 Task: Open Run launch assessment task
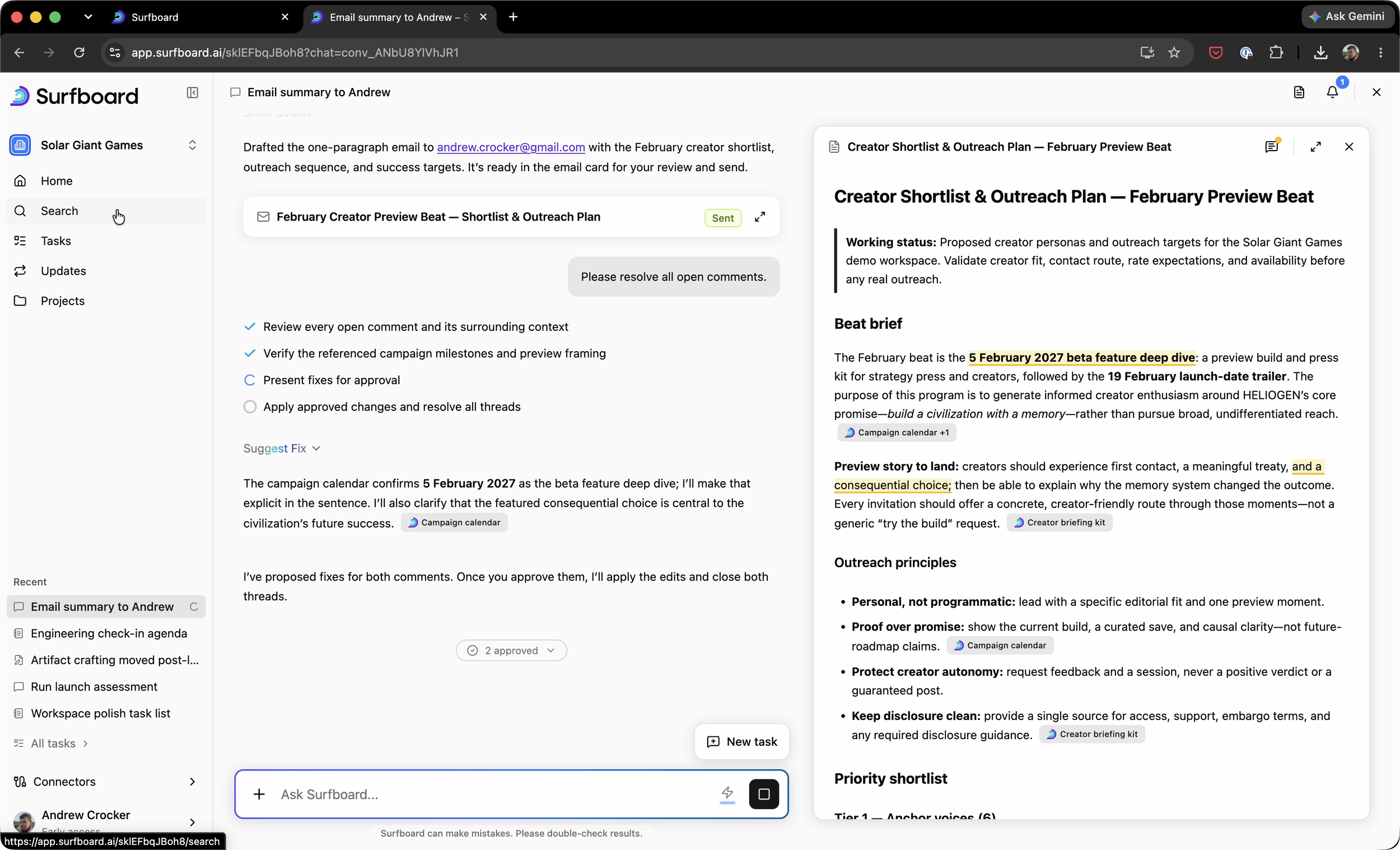point(106,686)
